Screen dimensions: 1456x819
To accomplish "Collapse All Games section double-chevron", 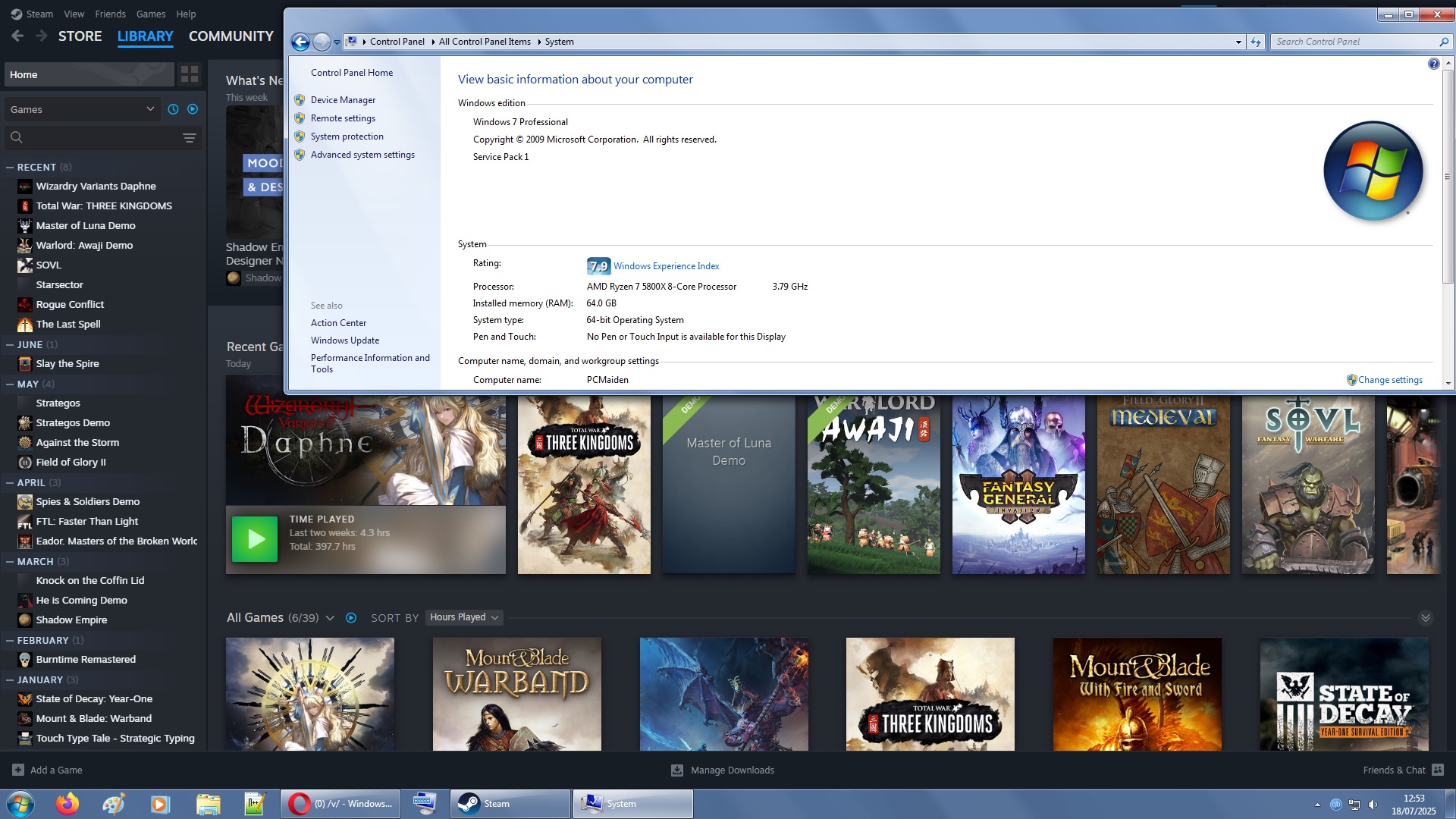I will (x=1425, y=618).
